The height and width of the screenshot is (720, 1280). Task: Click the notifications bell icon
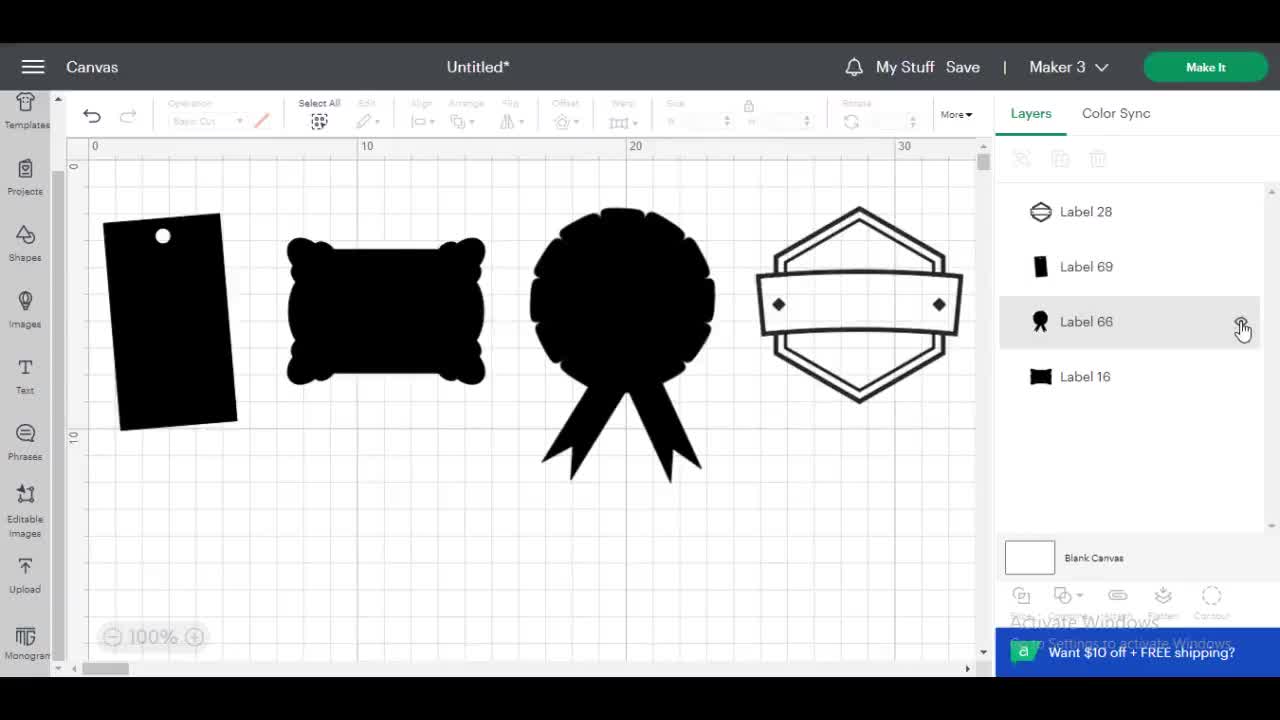tap(854, 67)
